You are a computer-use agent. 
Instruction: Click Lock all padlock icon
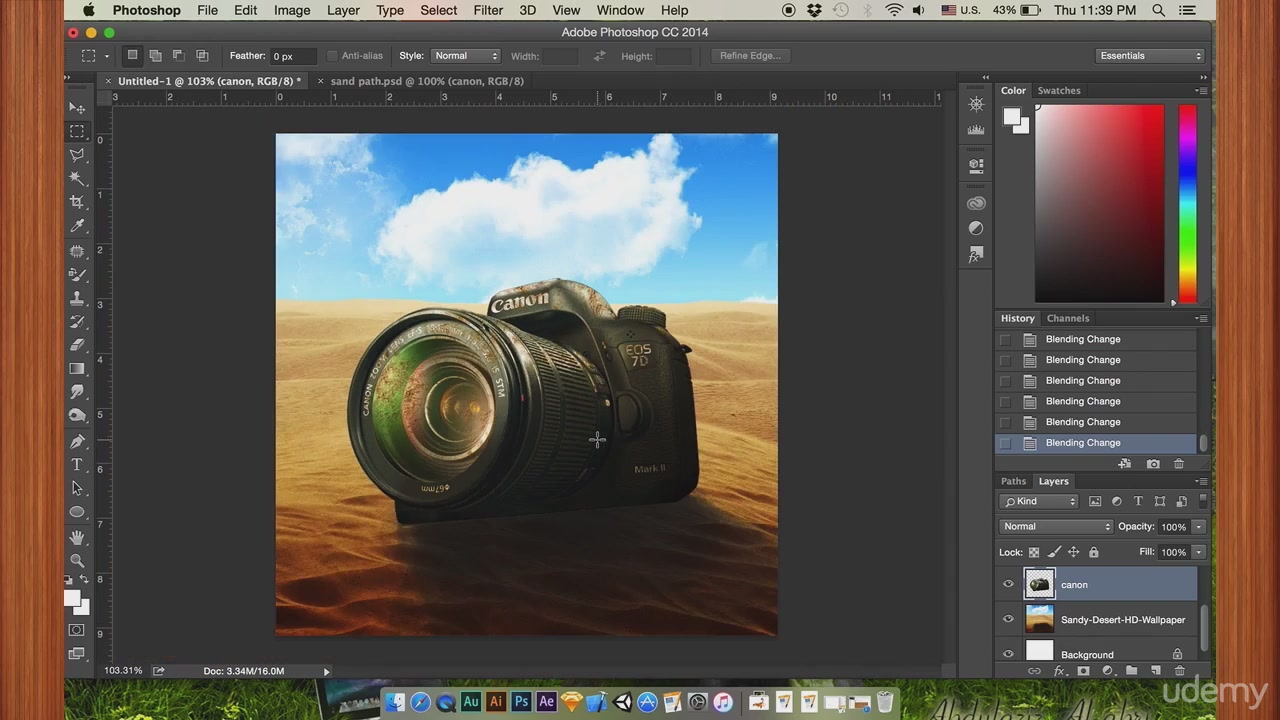pyautogui.click(x=1094, y=552)
